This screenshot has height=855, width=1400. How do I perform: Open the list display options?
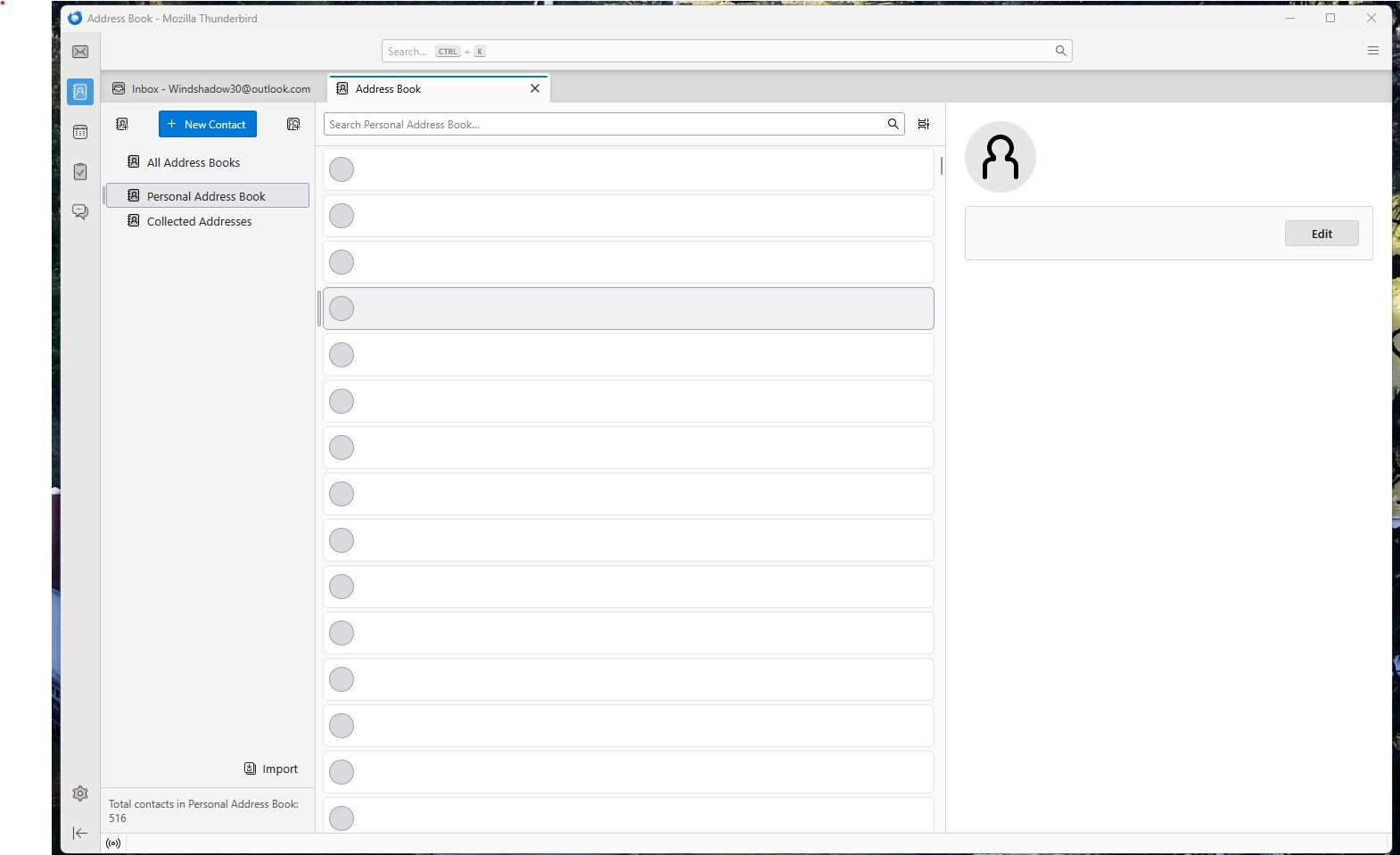(924, 124)
